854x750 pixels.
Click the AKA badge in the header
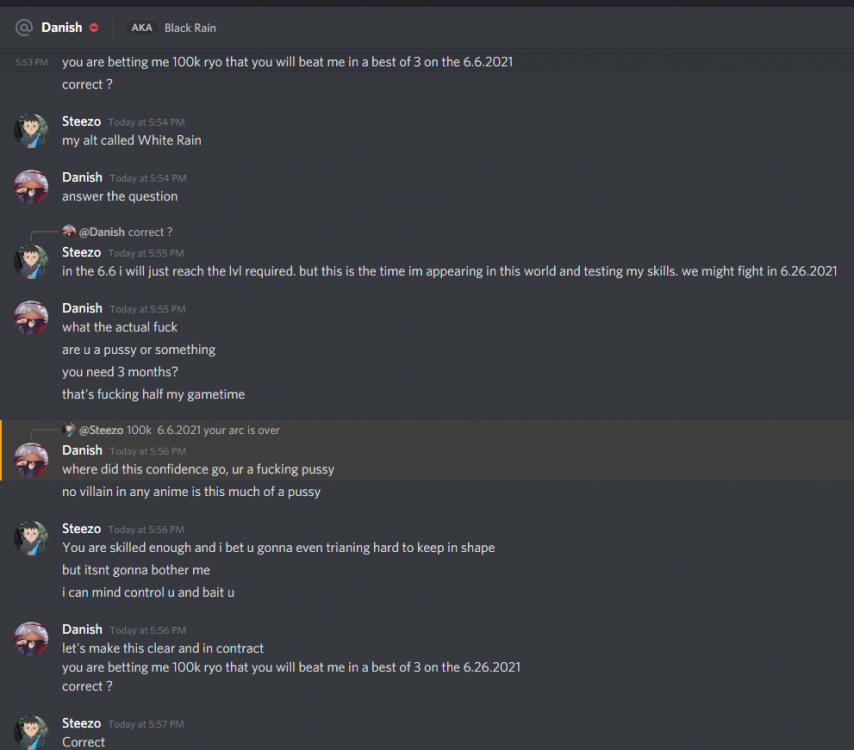pyautogui.click(x=141, y=28)
